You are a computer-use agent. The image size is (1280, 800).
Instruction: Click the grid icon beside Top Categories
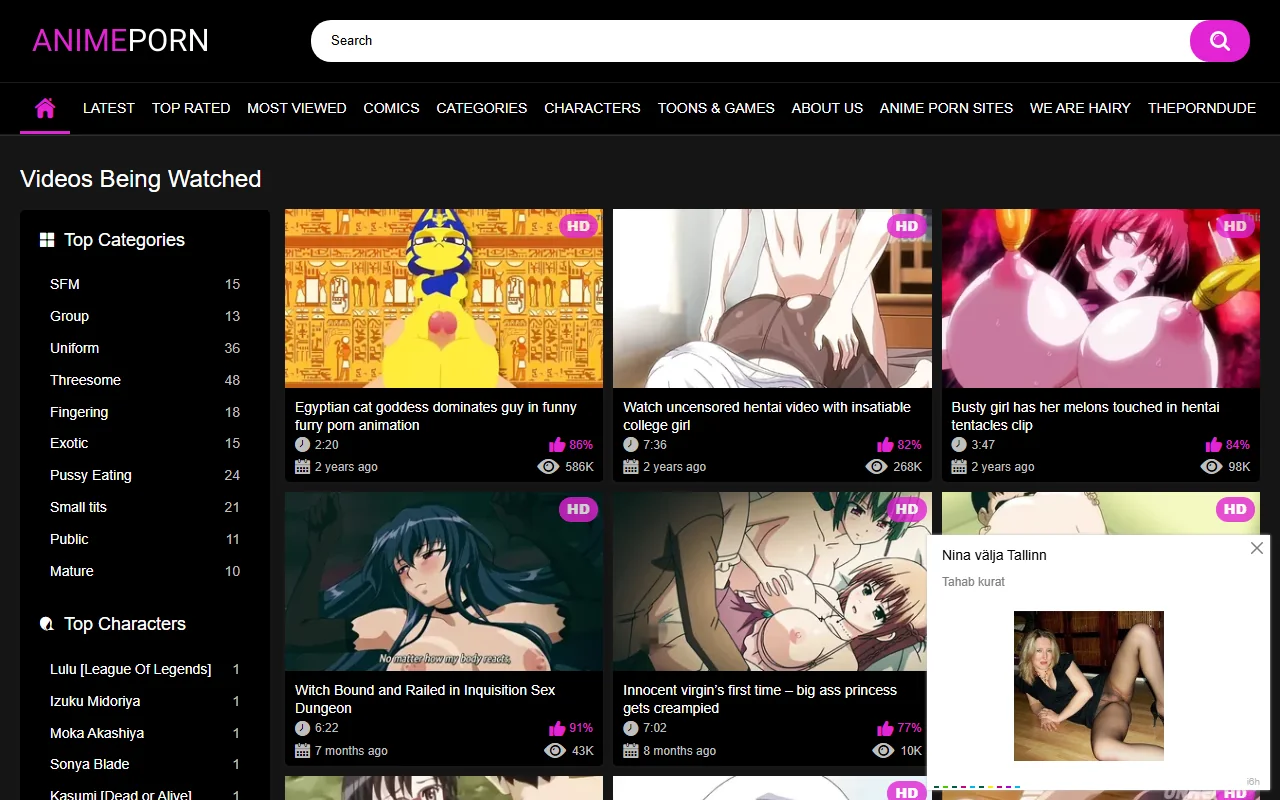(46, 239)
